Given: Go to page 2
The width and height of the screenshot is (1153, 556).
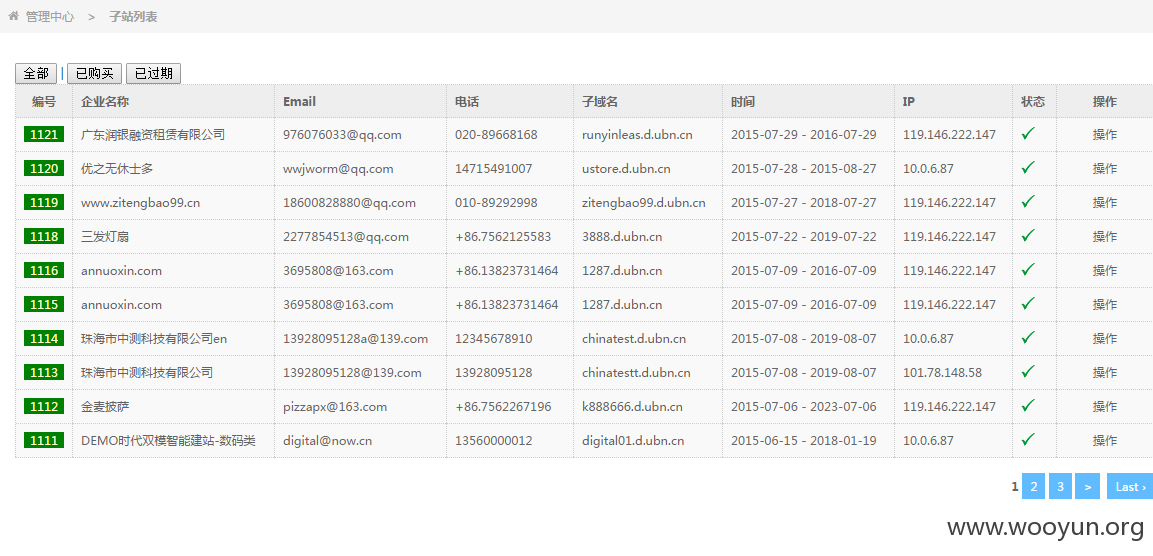Looking at the screenshot, I should [1033, 486].
